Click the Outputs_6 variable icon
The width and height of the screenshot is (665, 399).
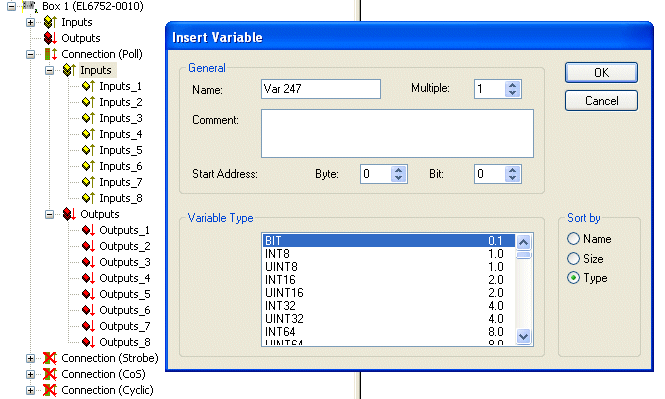(x=88, y=310)
